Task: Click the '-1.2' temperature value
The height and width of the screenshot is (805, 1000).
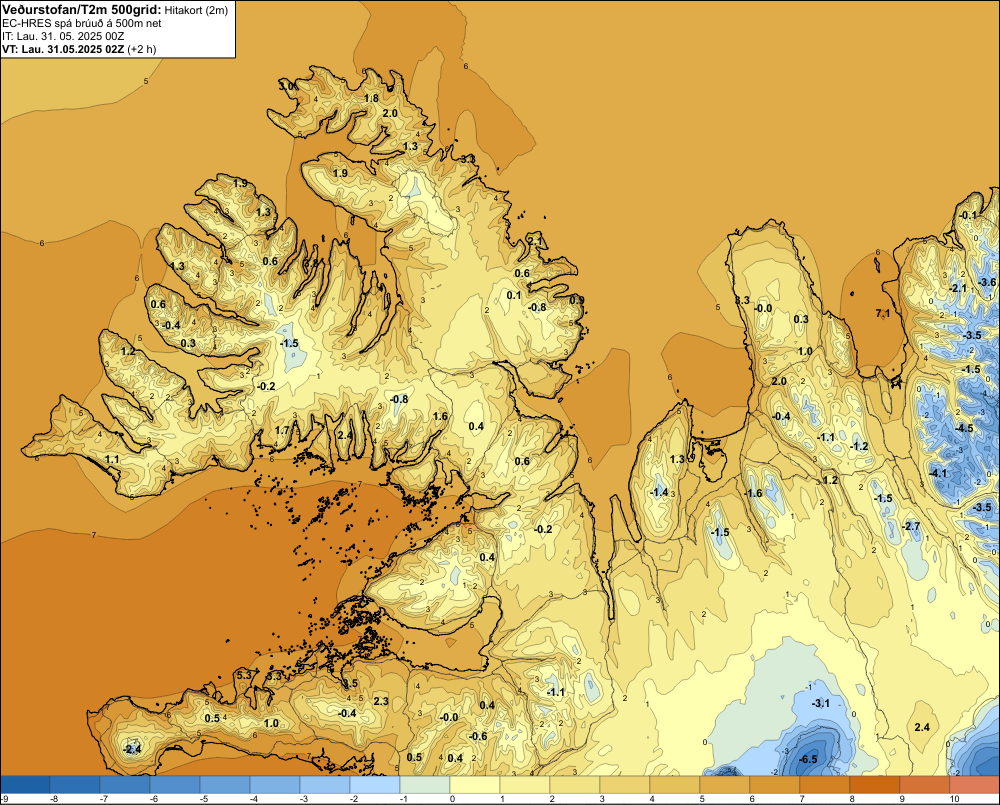Action: 859,446
